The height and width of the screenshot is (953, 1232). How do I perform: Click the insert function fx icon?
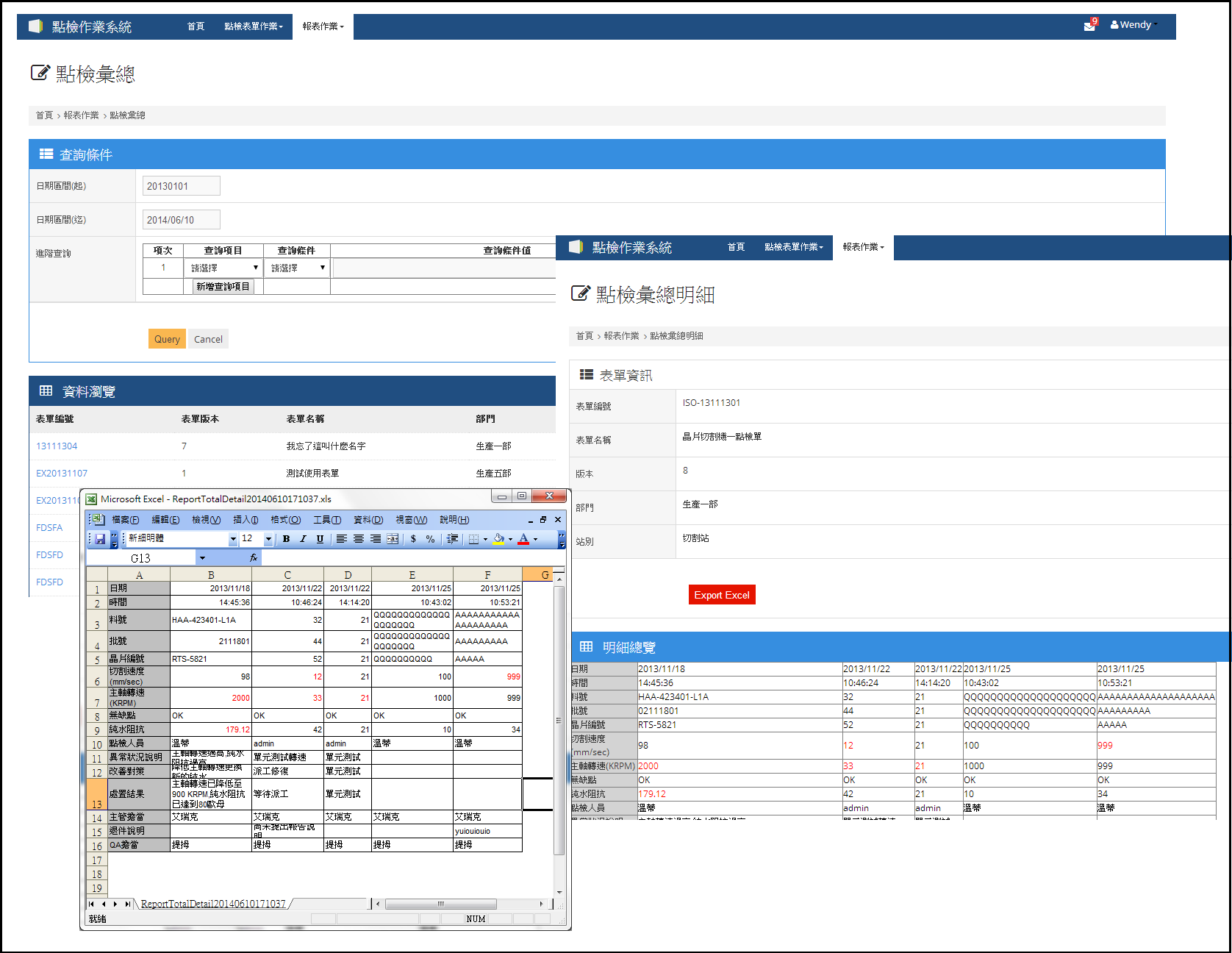(254, 558)
